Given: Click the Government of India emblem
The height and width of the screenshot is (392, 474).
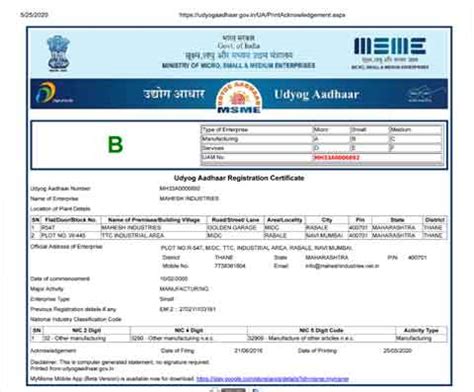Looking at the screenshot, I should pyautogui.click(x=58, y=53).
